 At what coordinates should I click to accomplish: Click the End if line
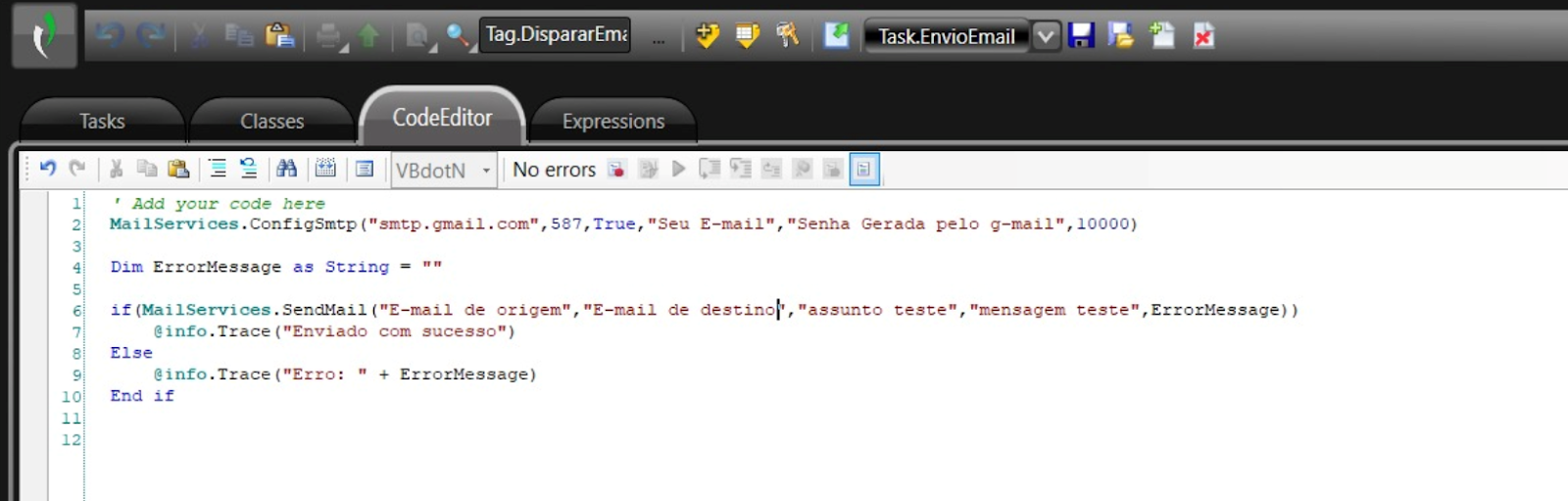click(142, 396)
